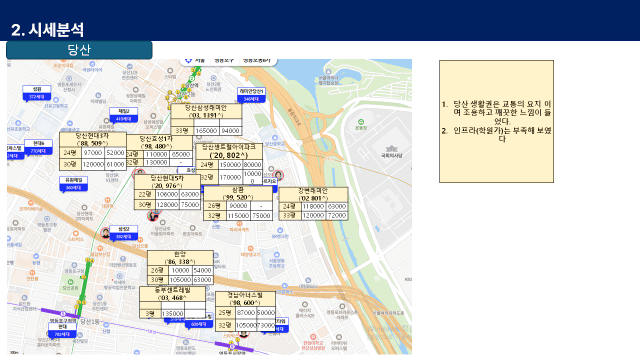Screen dimensions: 640x360
Task: Click the 346세대 래미안당산 marker
Action: [x=251, y=95]
